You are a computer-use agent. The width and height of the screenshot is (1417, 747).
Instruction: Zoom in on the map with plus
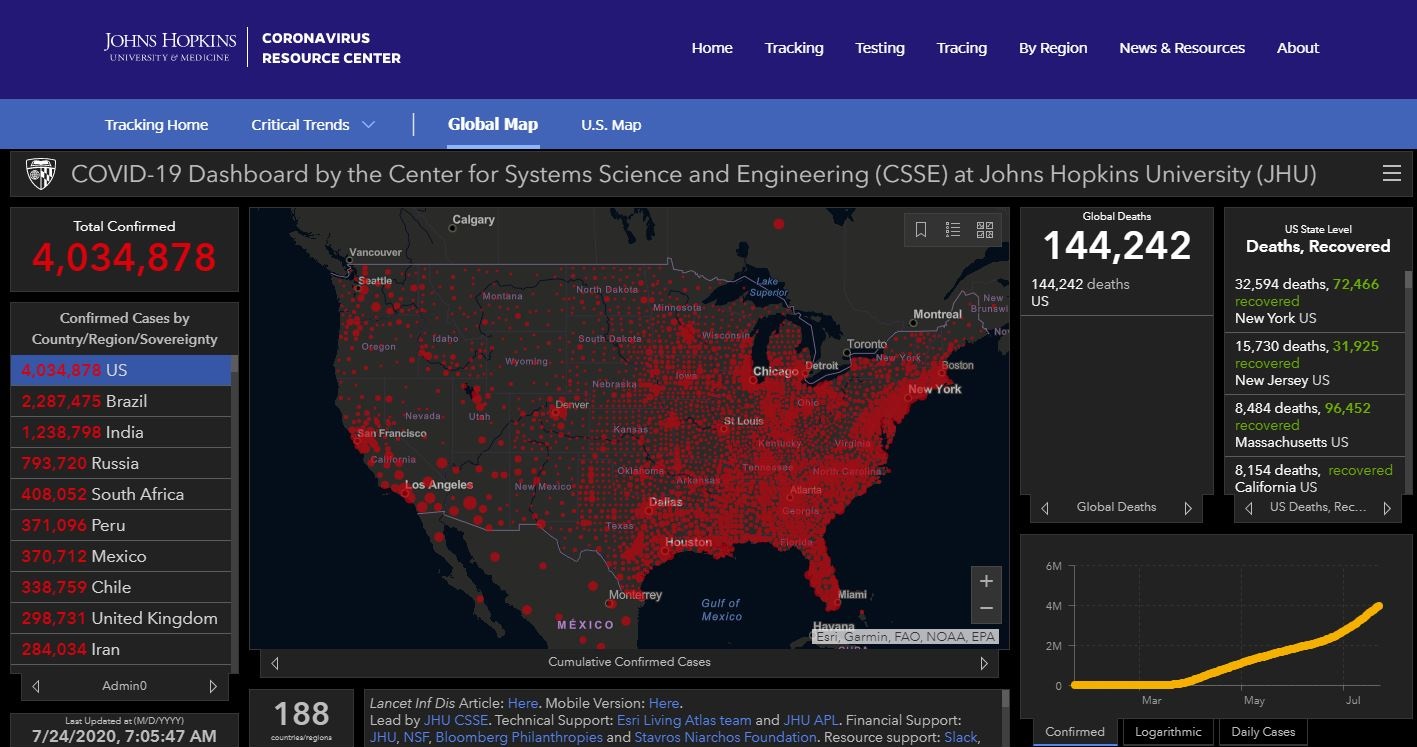coord(986,581)
